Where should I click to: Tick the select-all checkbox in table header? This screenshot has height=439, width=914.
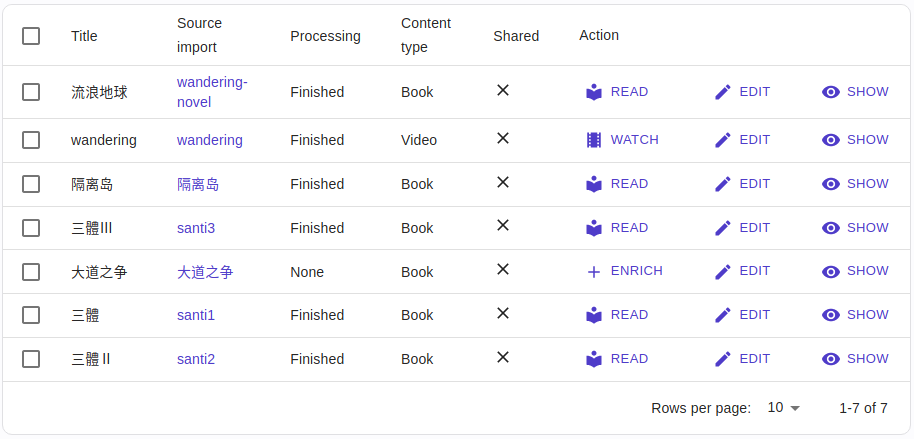pos(31,36)
